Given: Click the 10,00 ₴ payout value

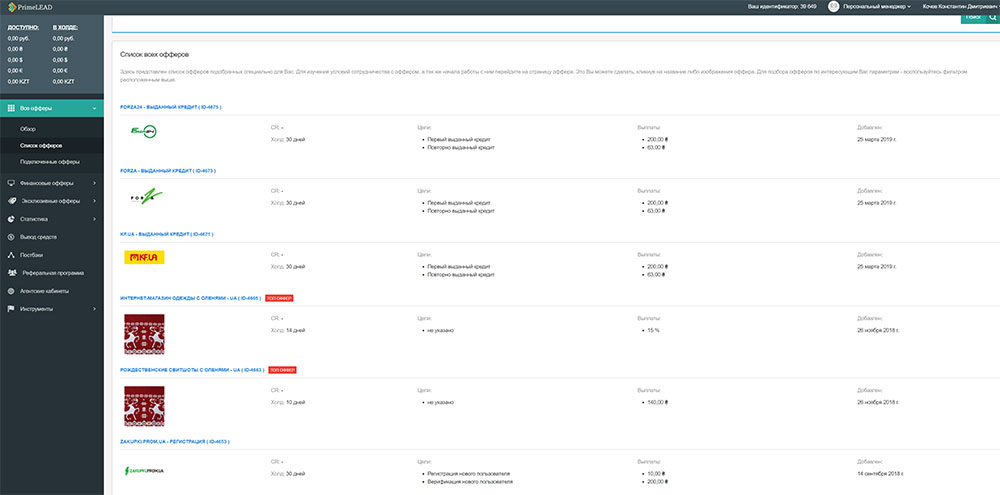Looking at the screenshot, I should click(656, 474).
